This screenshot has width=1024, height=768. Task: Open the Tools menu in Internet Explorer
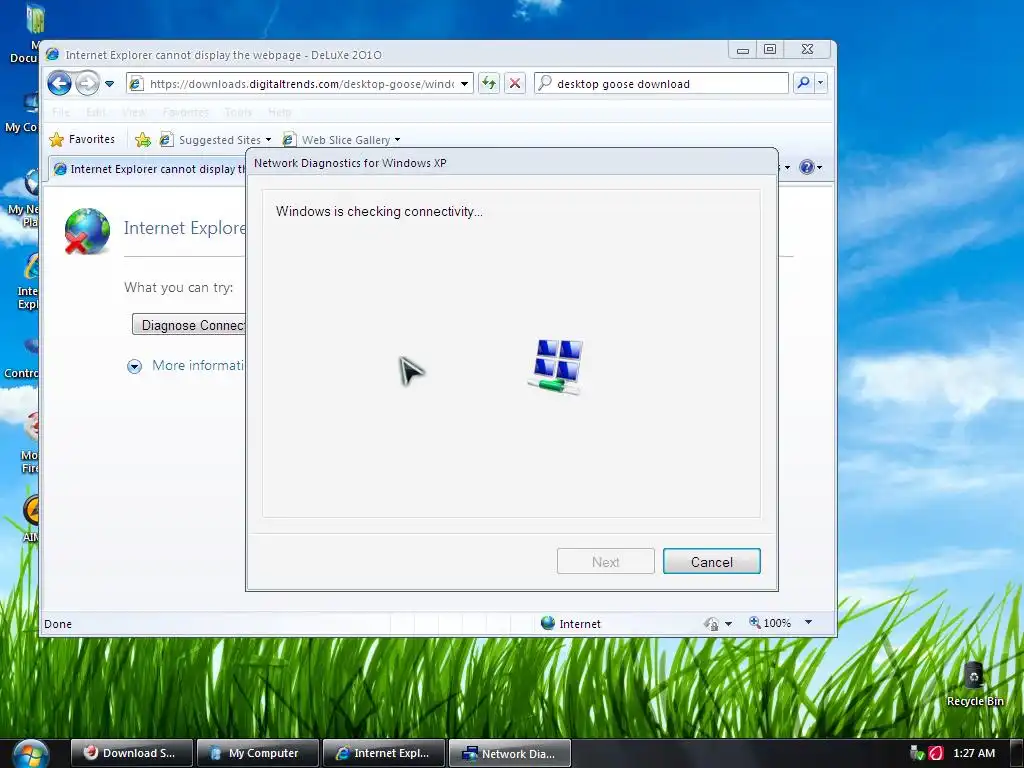pyautogui.click(x=238, y=112)
